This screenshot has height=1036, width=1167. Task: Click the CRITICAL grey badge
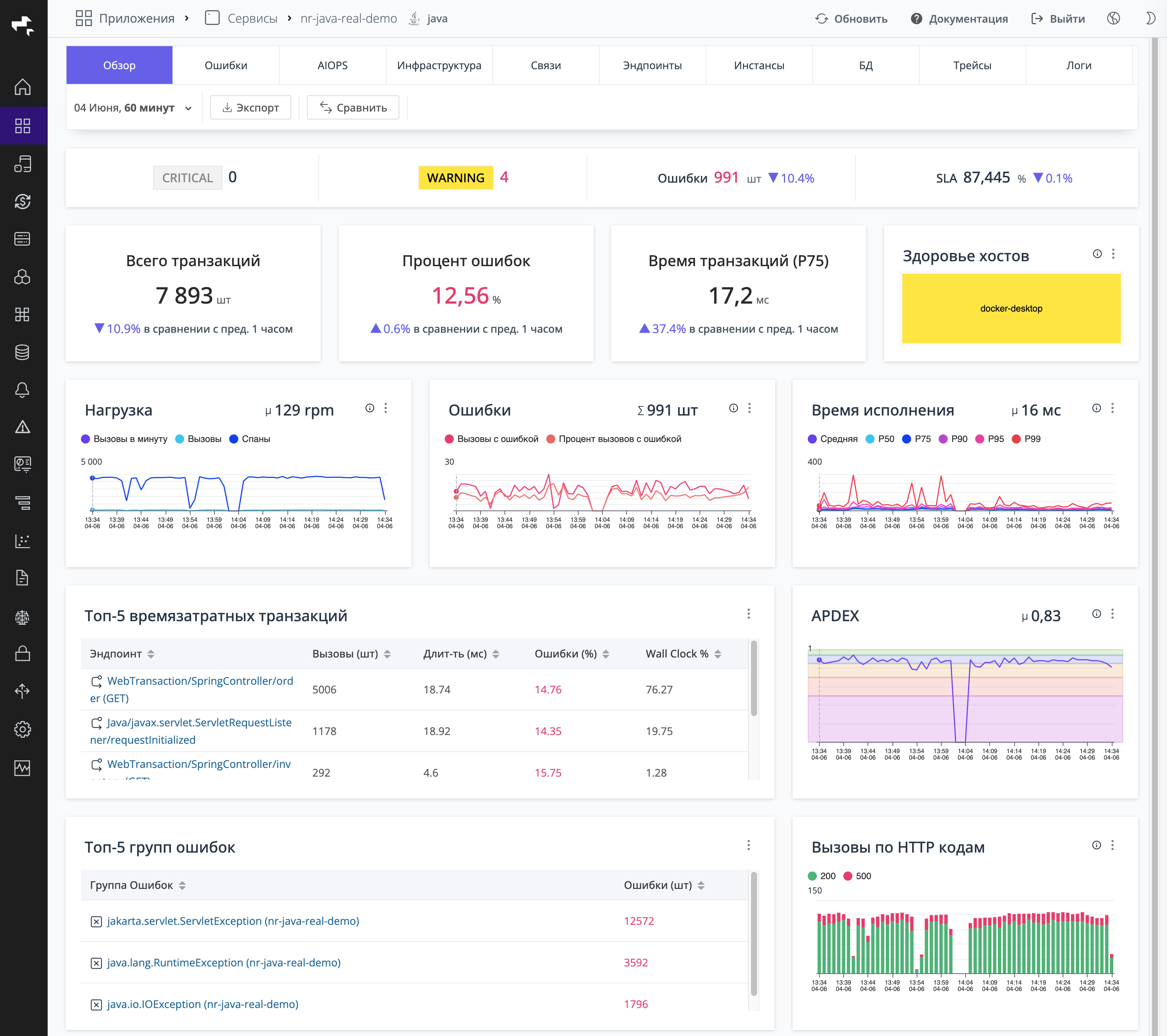[187, 177]
